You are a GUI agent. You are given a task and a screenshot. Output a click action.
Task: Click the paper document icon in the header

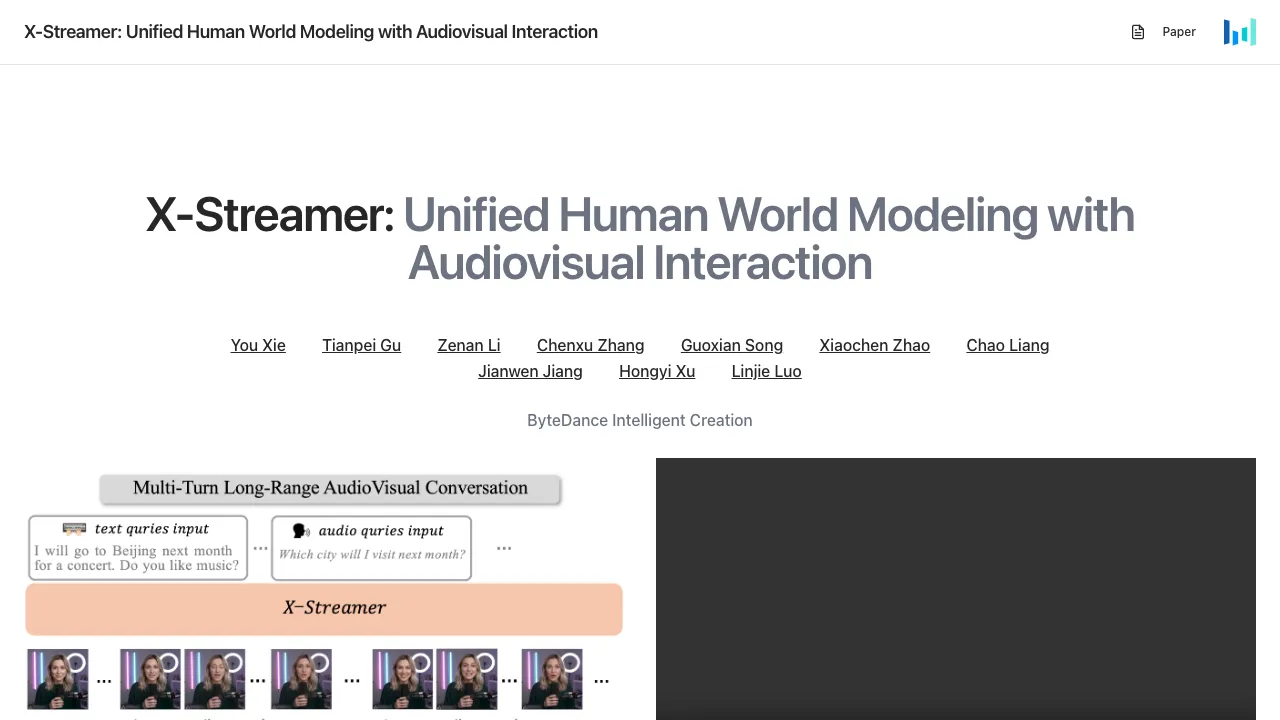(1137, 31)
